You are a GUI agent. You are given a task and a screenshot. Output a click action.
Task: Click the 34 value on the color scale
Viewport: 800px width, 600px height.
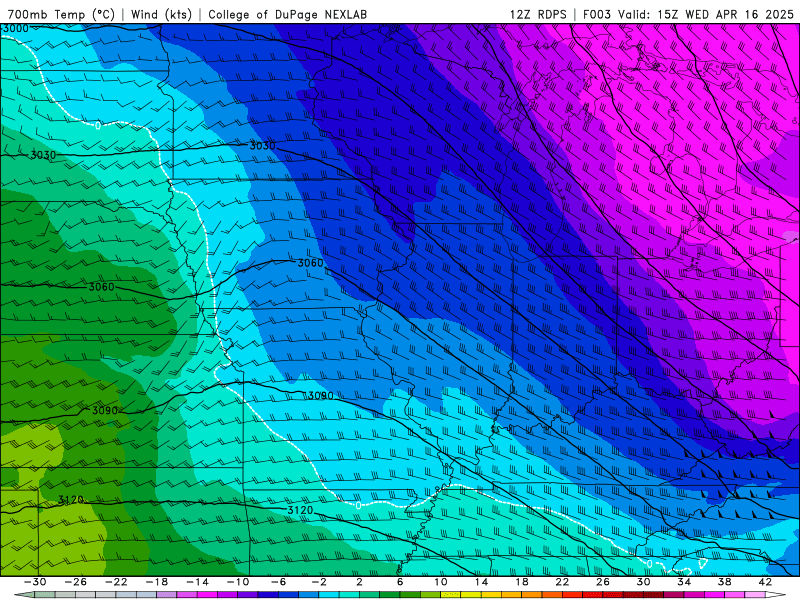coord(684,582)
